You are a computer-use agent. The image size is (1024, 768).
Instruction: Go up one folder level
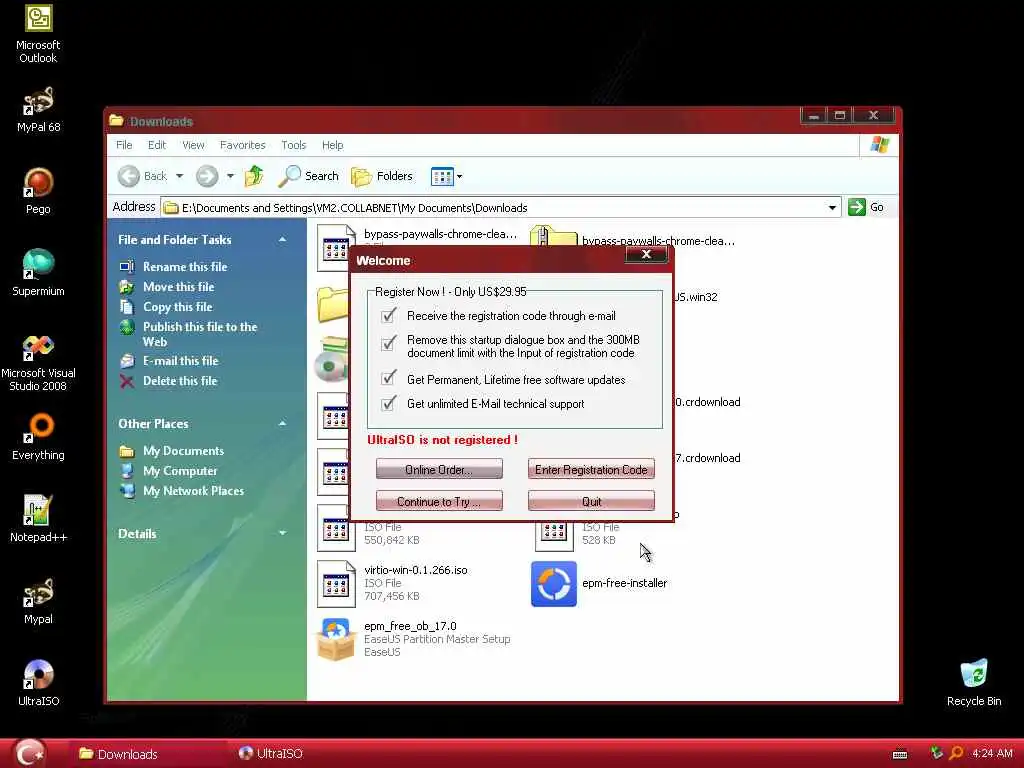point(253,176)
